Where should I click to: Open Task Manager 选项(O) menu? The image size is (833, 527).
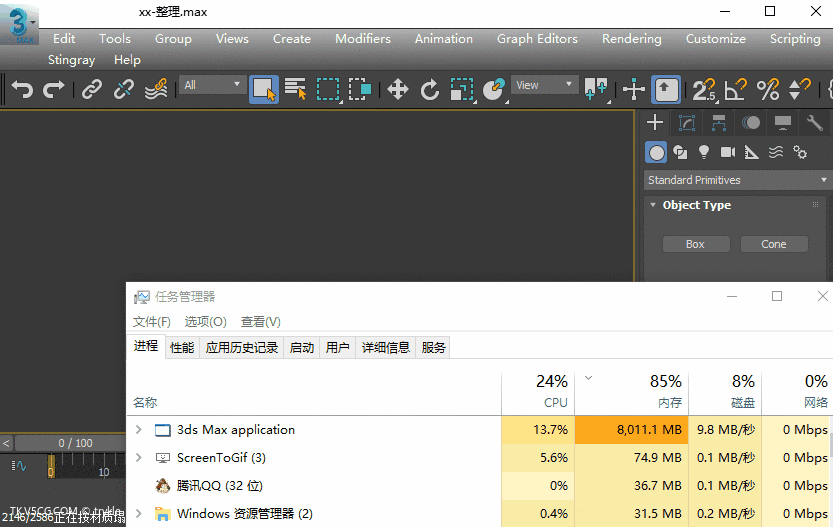coord(206,322)
